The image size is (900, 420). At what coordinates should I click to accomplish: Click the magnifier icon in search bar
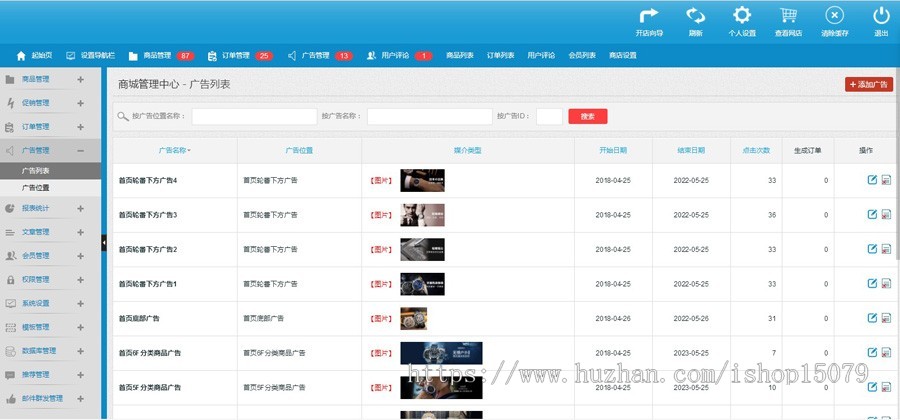(123, 116)
